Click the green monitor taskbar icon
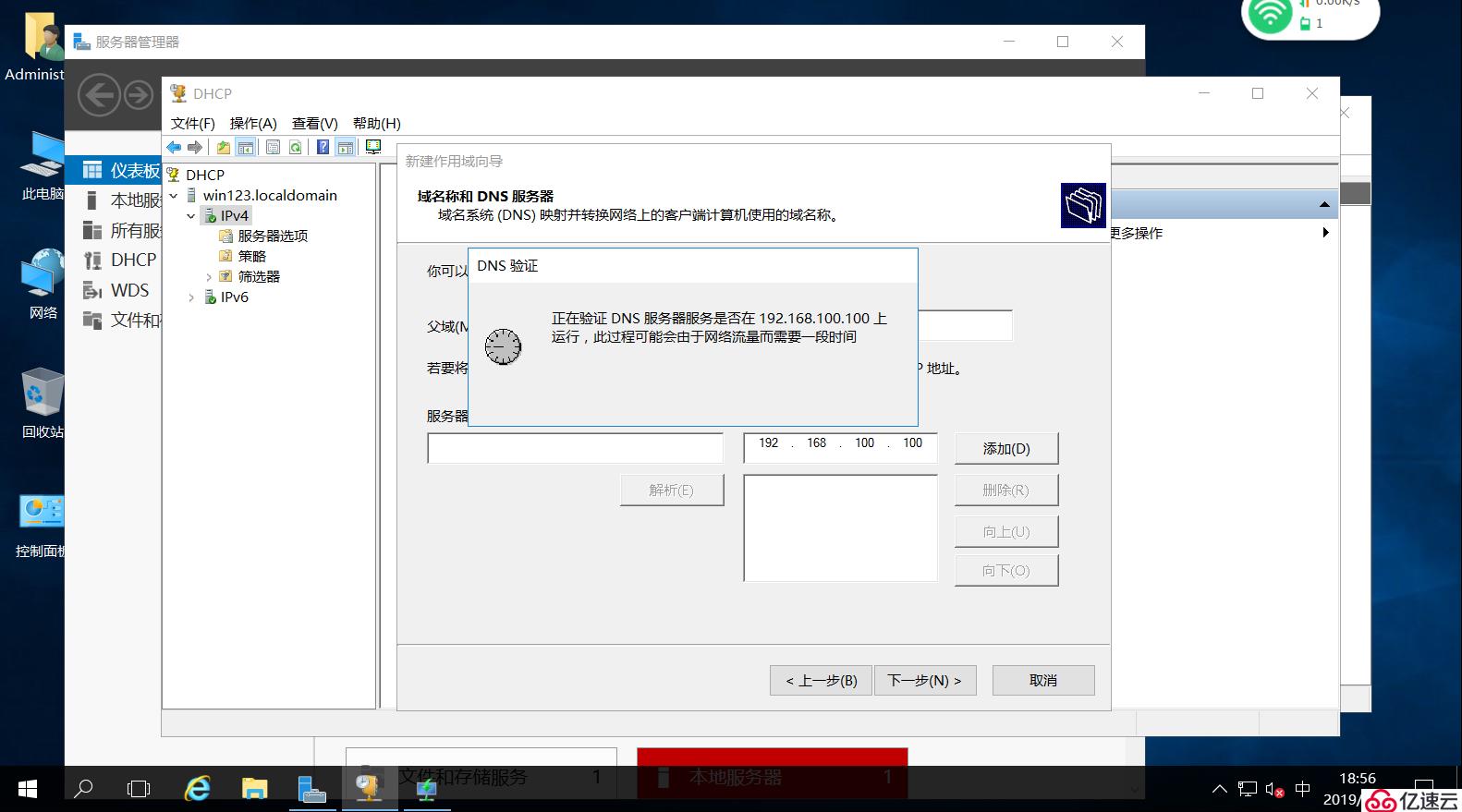1462x812 pixels. tap(426, 789)
